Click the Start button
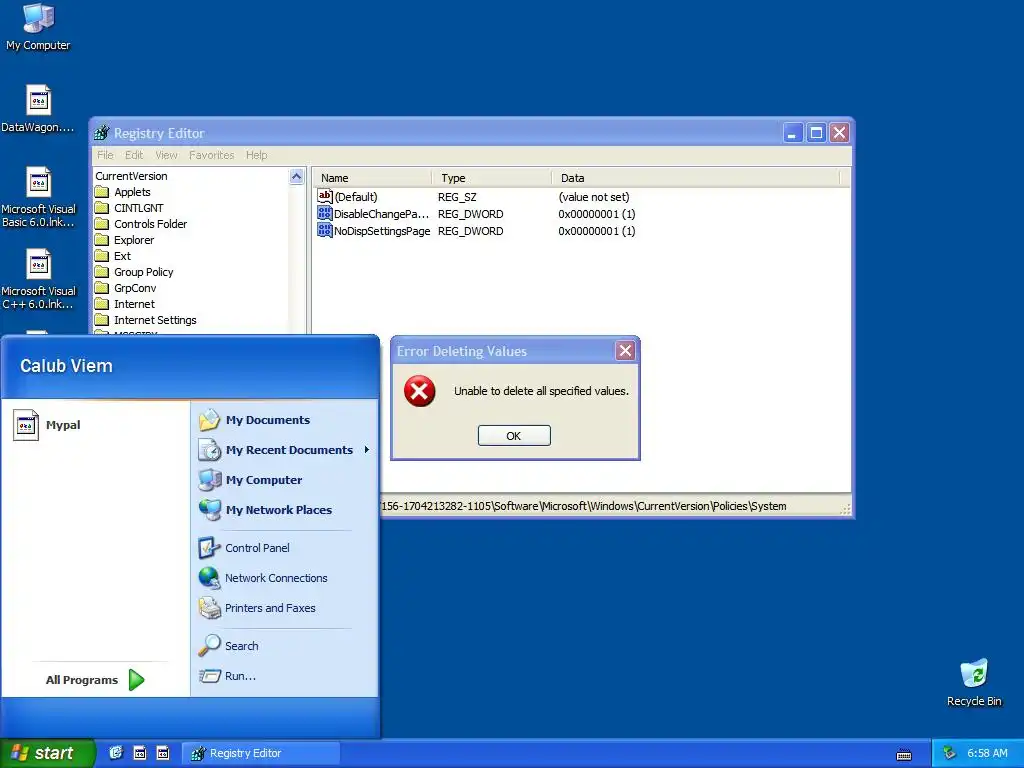The image size is (1024, 768). (x=47, y=753)
